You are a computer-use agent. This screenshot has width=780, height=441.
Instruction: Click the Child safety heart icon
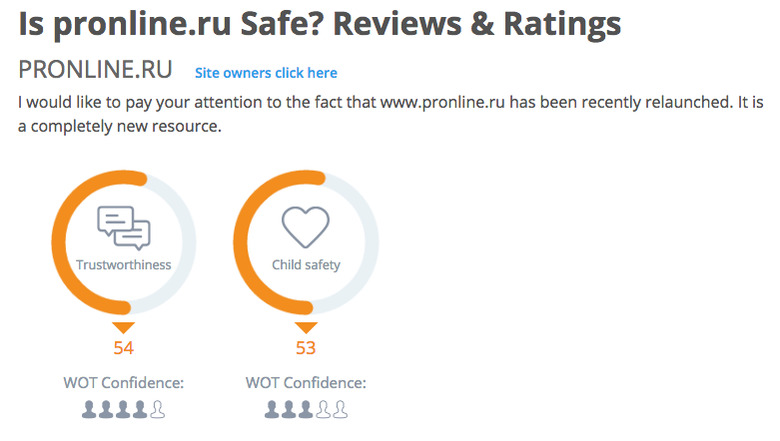pyautogui.click(x=305, y=227)
